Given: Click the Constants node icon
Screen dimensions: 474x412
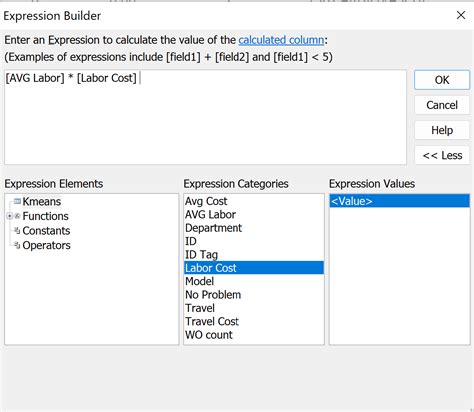Looking at the screenshot, I should [x=17, y=231].
